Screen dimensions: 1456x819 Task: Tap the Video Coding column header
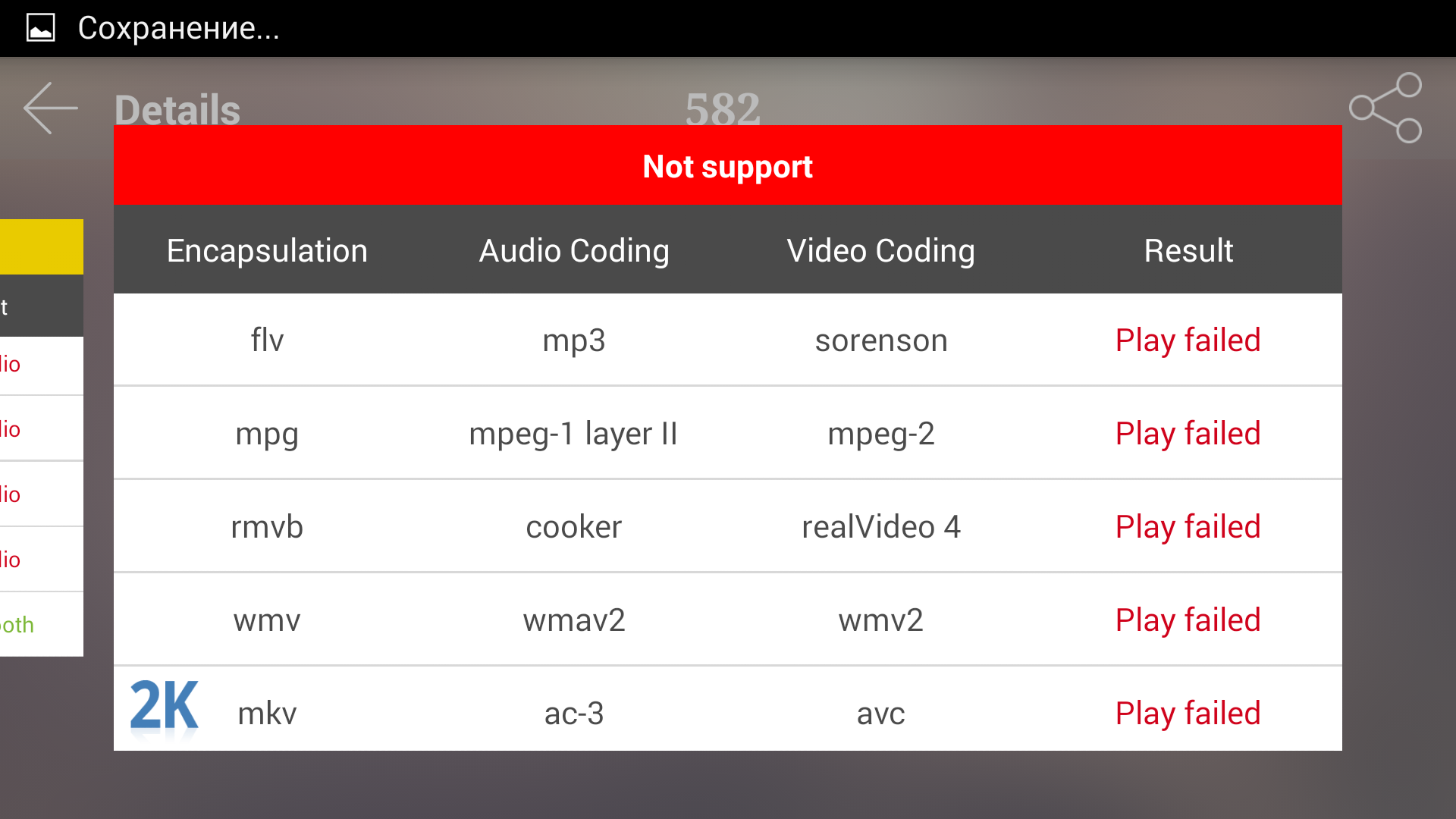[x=880, y=251]
